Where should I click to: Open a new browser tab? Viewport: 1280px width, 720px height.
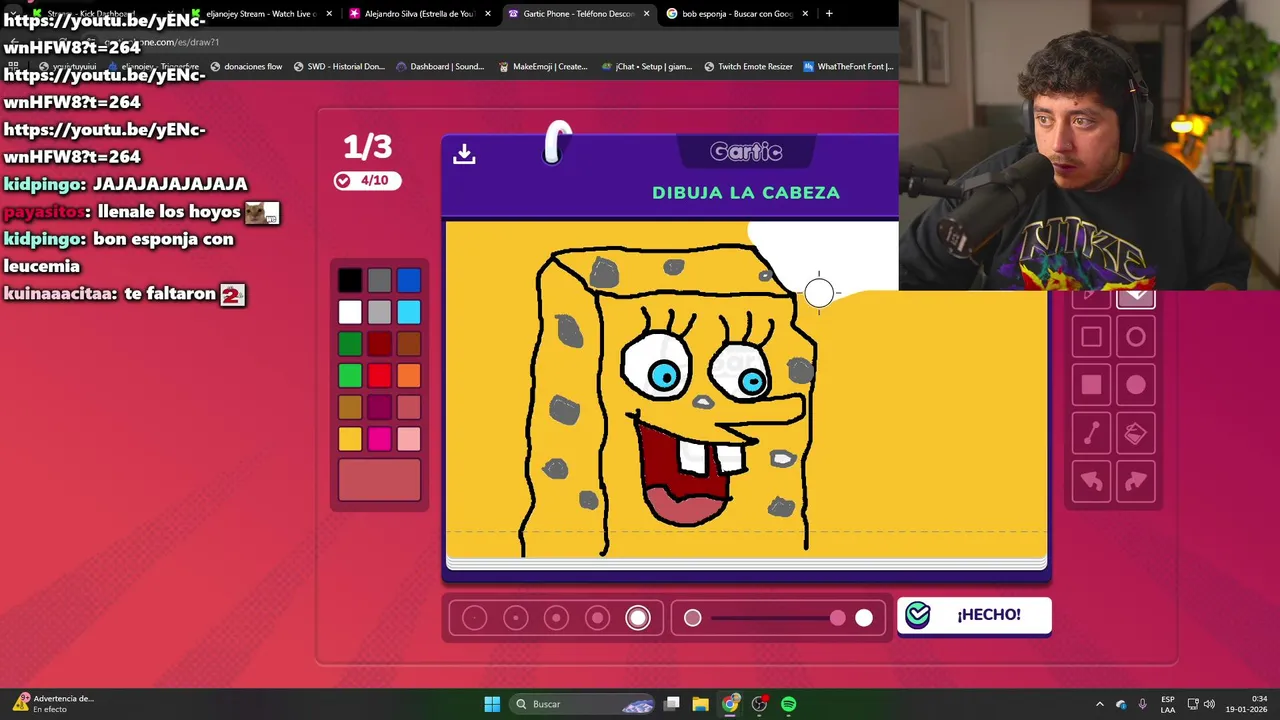[x=829, y=14]
